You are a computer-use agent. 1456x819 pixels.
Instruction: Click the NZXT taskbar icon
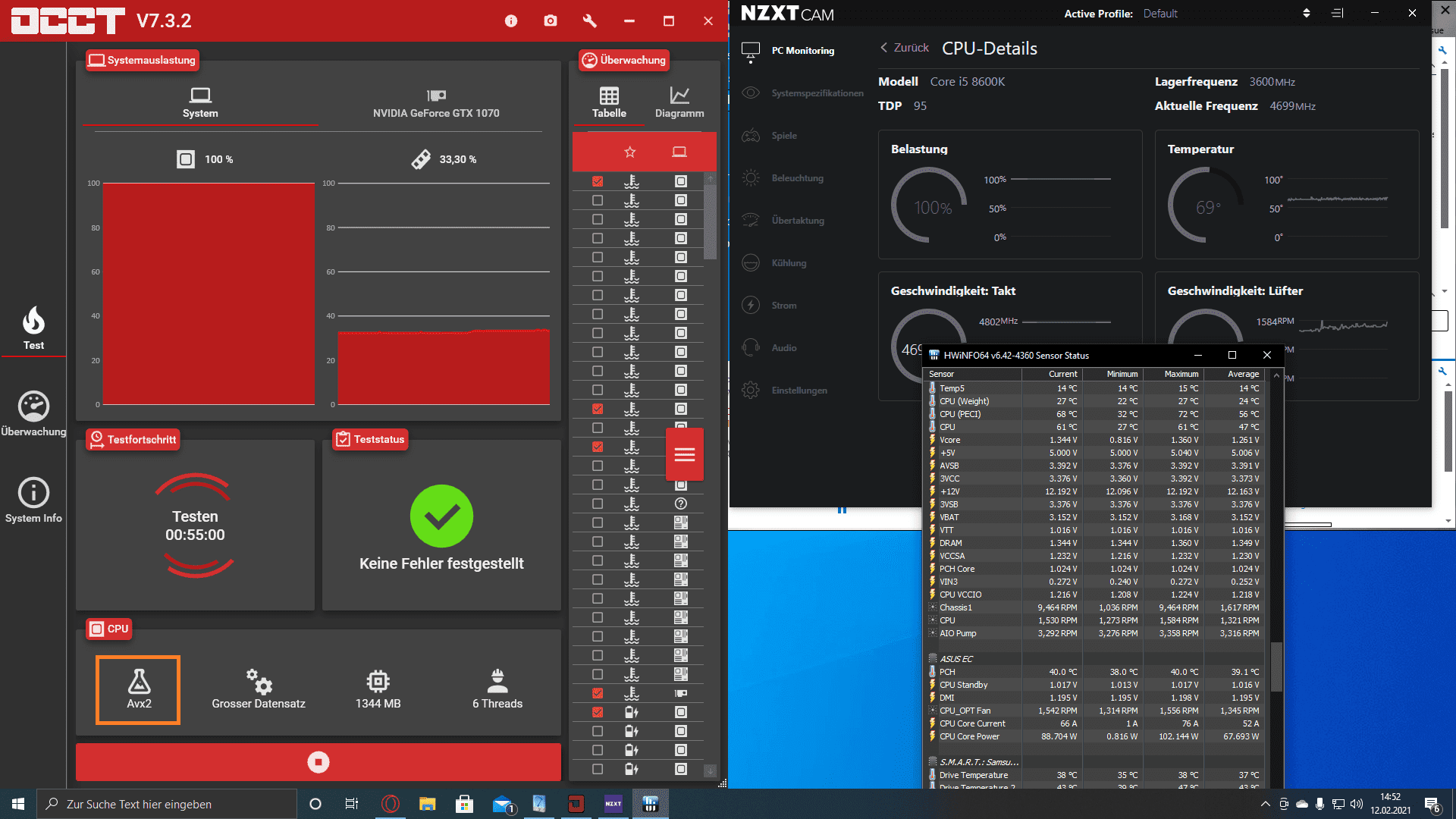613,804
